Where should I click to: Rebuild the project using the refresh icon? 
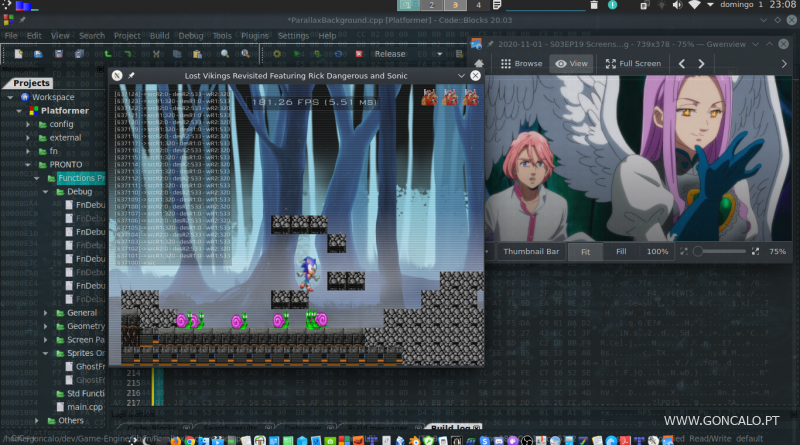338,54
